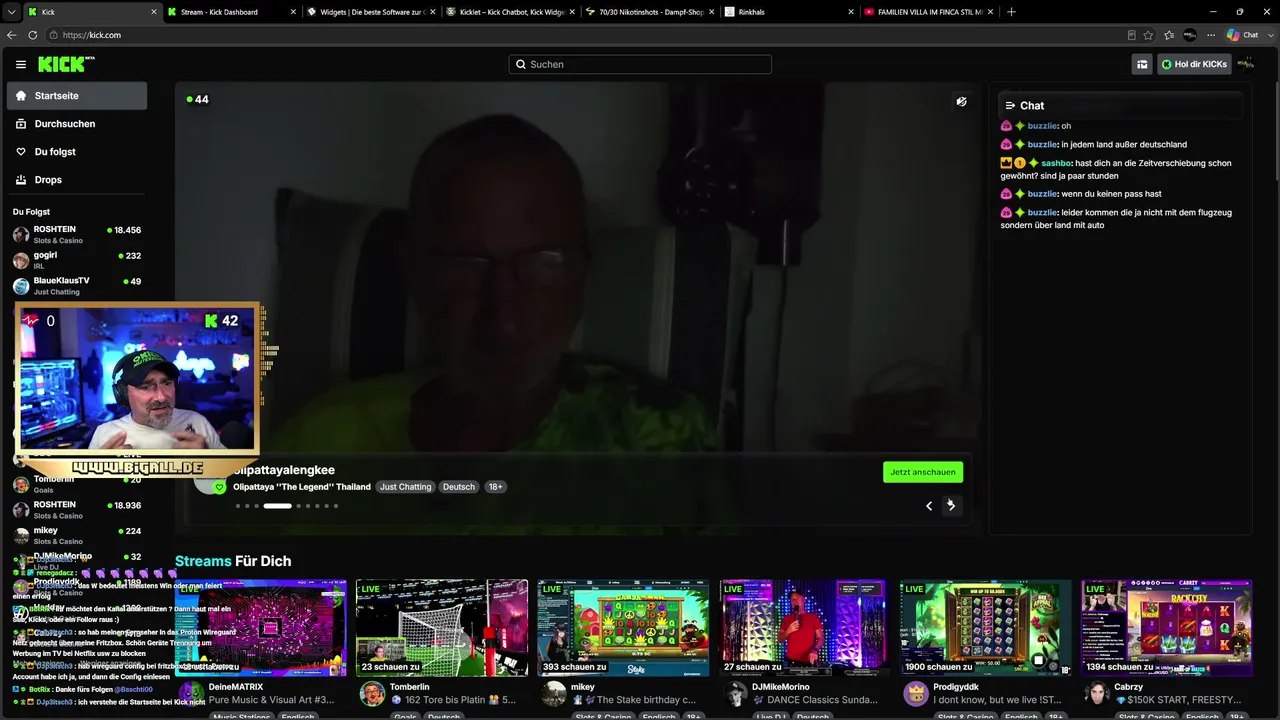This screenshot has width=1280, height=720.
Task: Click the Cabrzy channel avatar below thumbnail
Action: click(x=1097, y=694)
